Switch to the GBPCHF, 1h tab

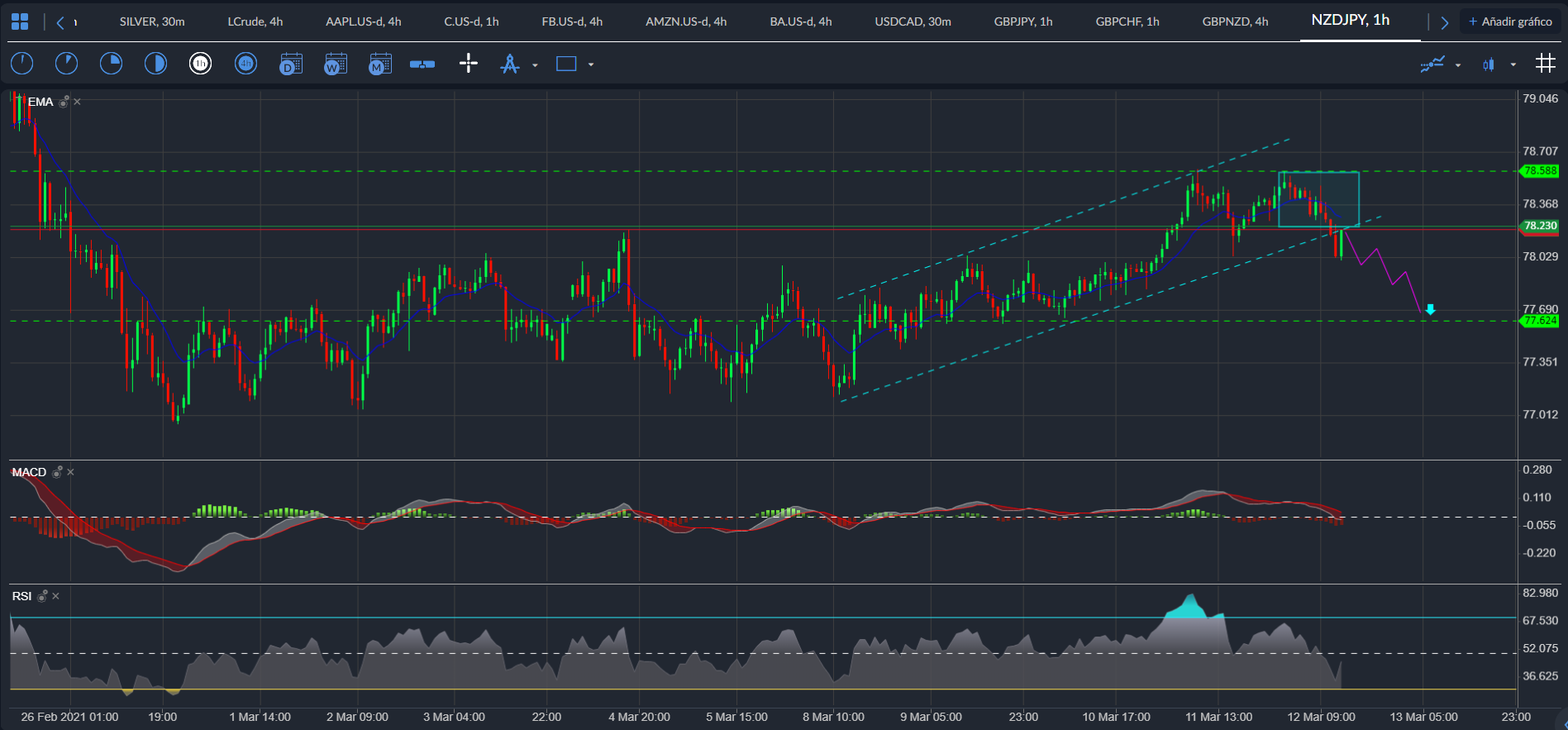(1127, 21)
